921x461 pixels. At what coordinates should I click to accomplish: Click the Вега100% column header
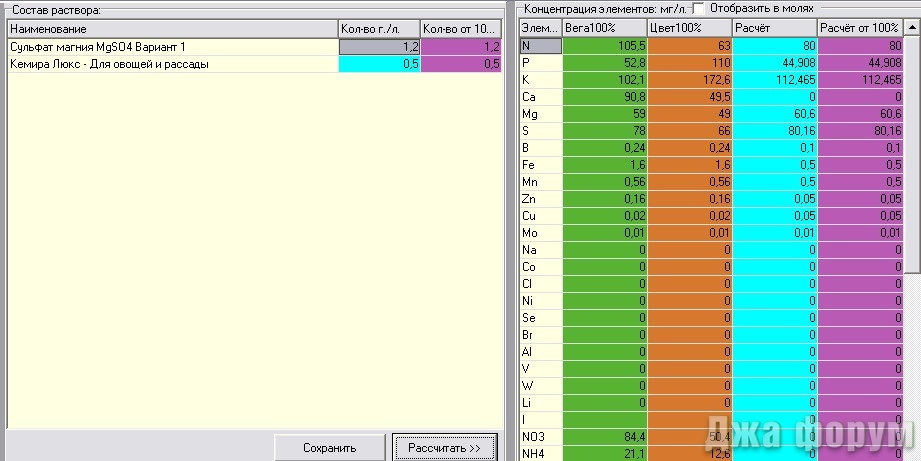[x=604, y=27]
